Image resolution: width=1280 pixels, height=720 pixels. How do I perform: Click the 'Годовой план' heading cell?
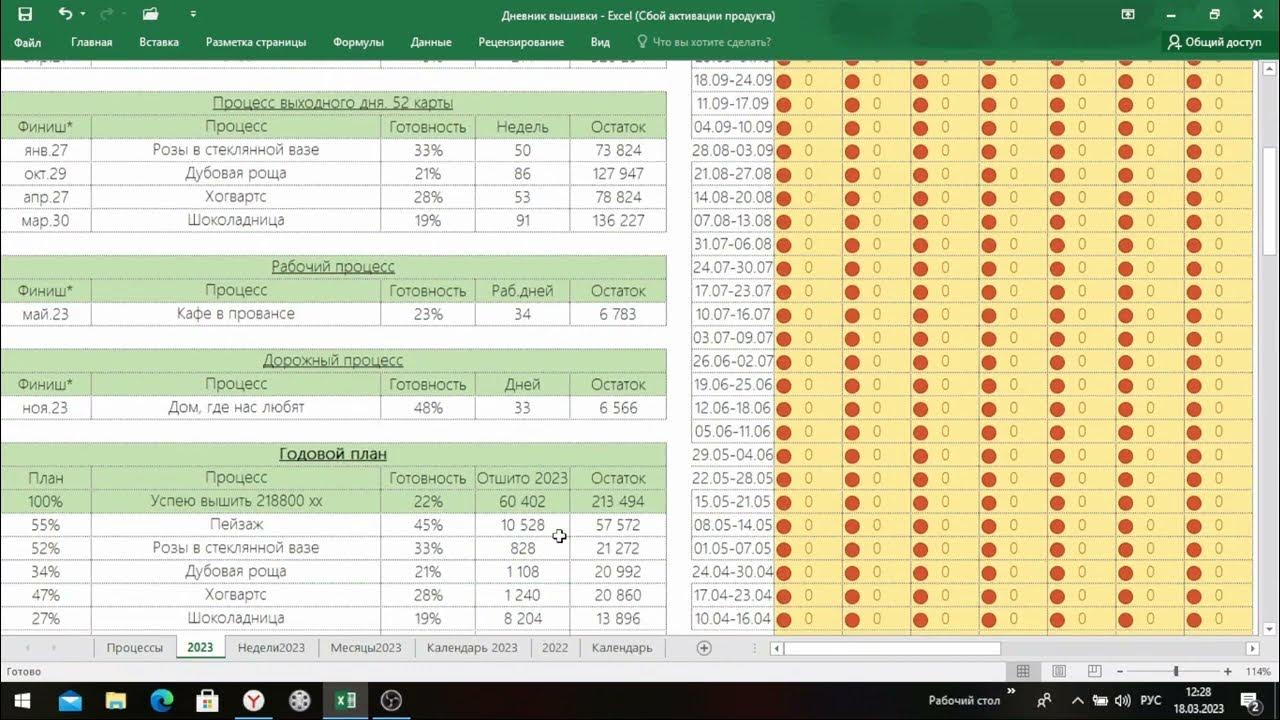point(333,454)
